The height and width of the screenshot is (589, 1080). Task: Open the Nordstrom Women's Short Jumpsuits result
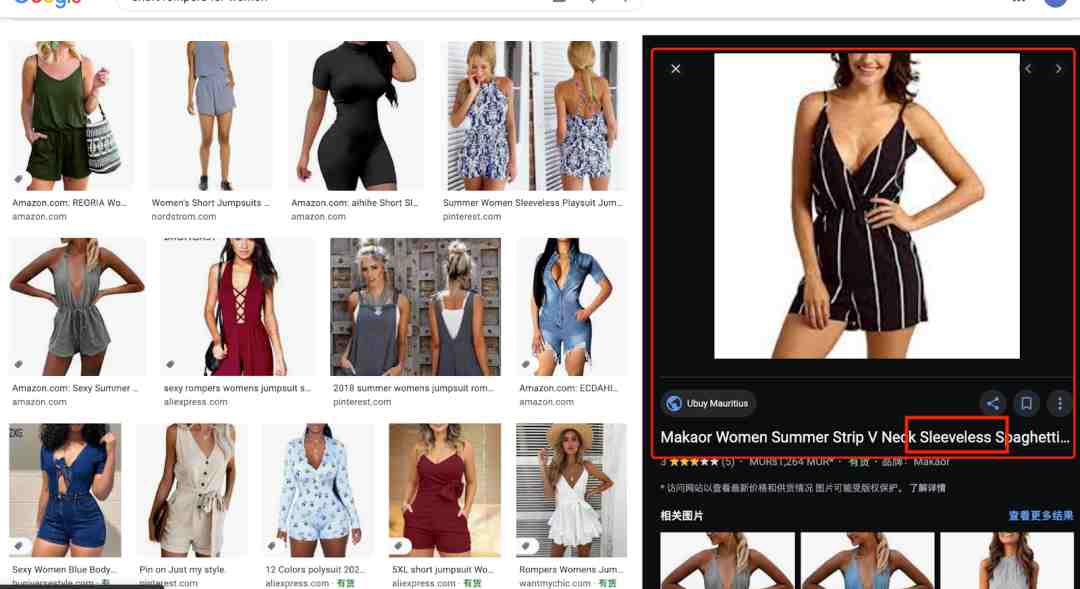(211, 116)
